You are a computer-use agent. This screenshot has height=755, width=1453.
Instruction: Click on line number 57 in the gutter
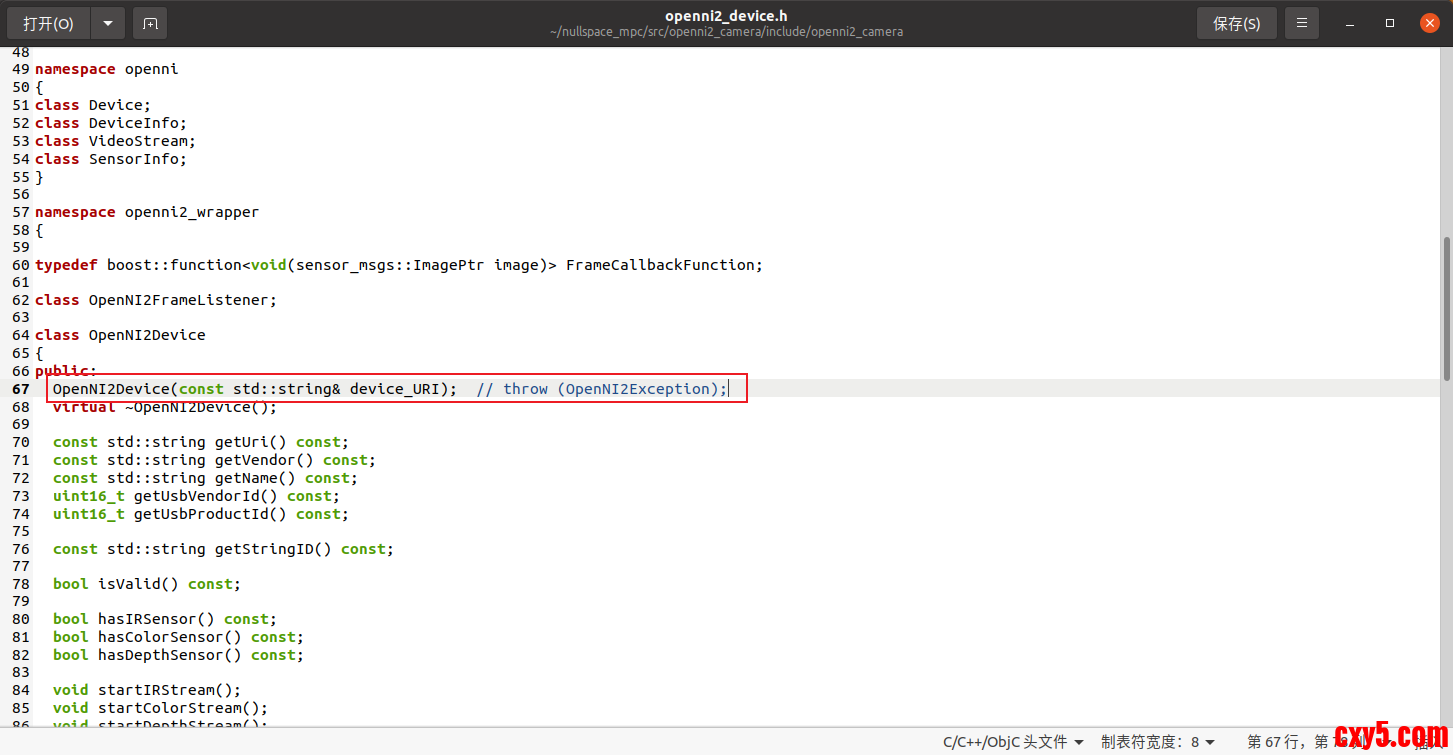21,212
